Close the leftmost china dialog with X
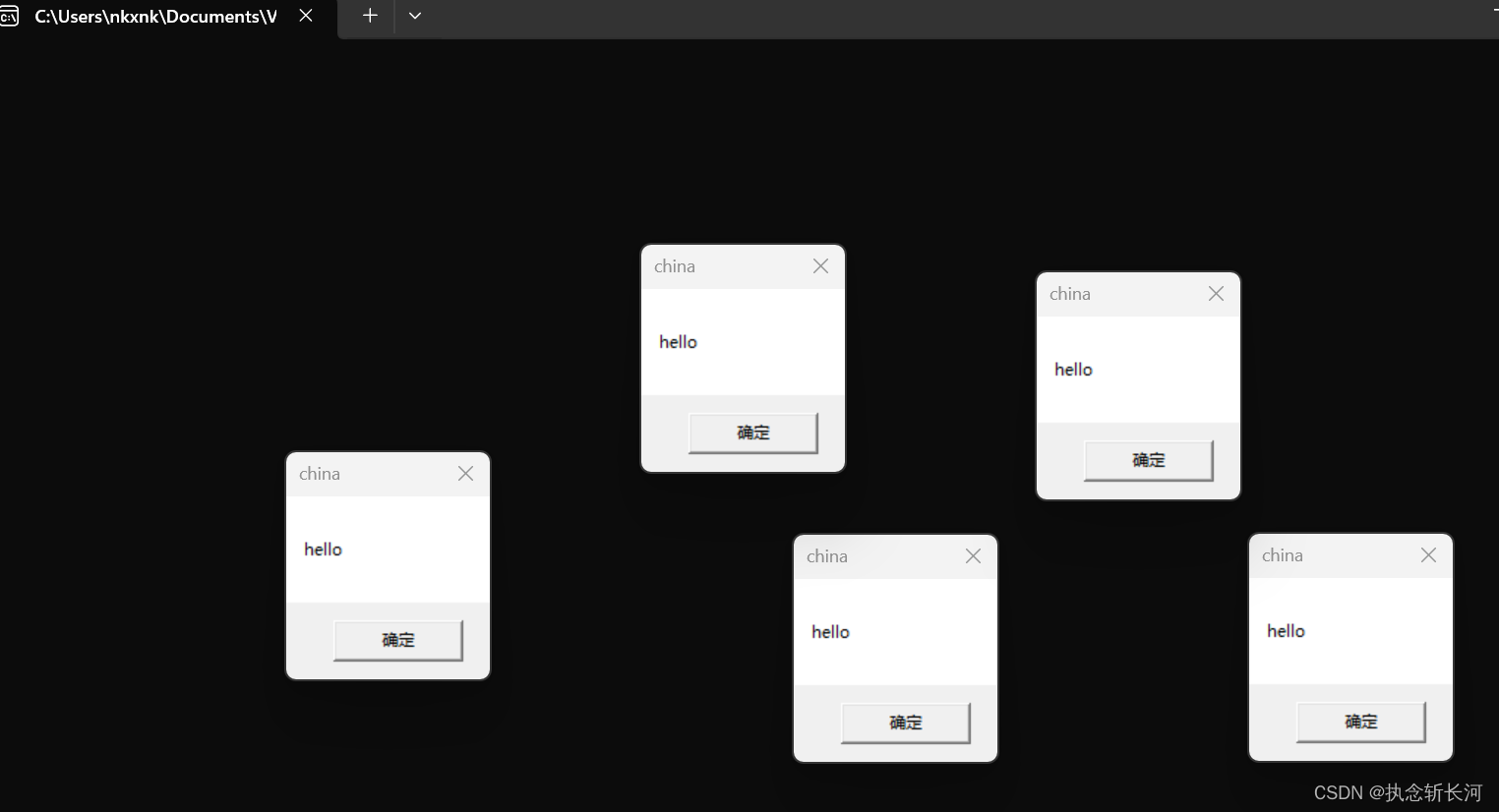This screenshot has height=812, width=1499. (466, 474)
